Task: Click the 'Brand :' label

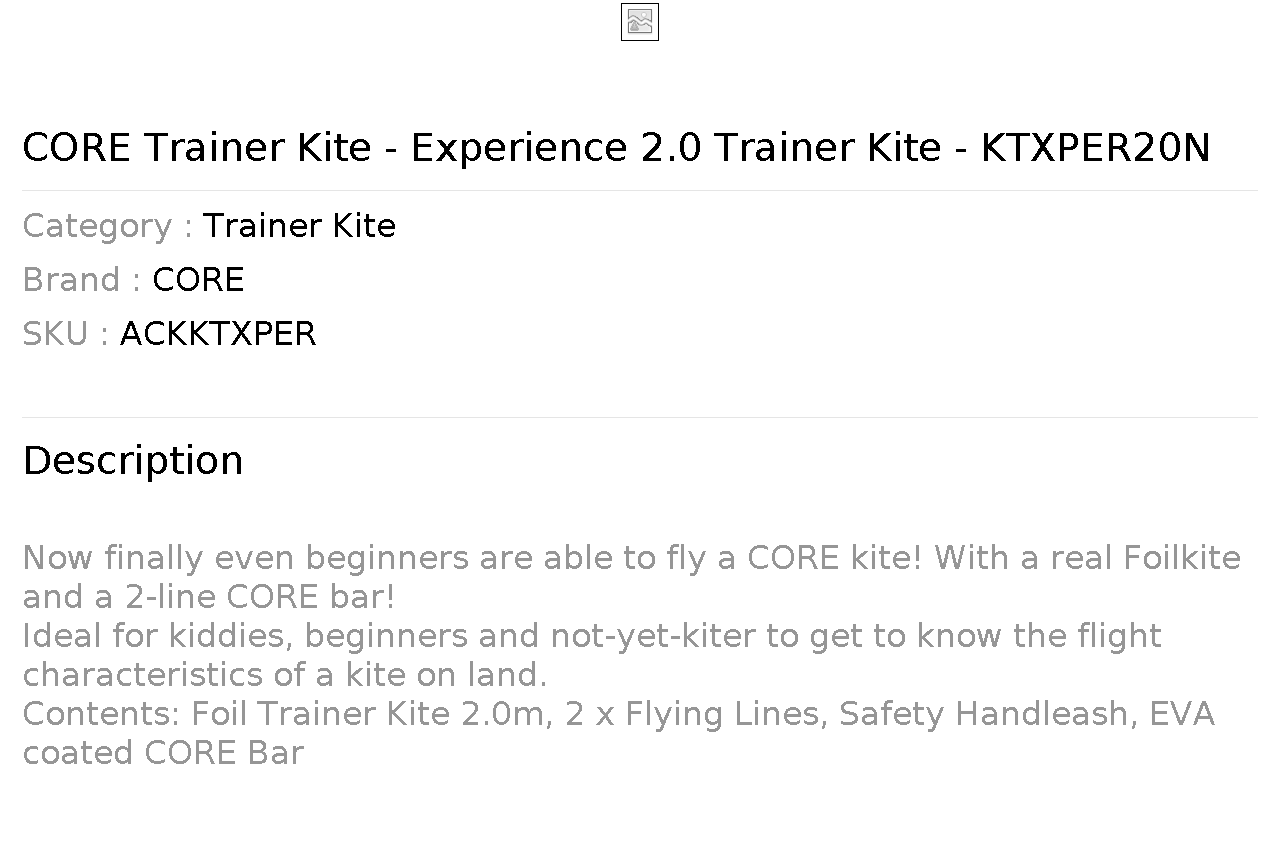Action: (x=82, y=280)
